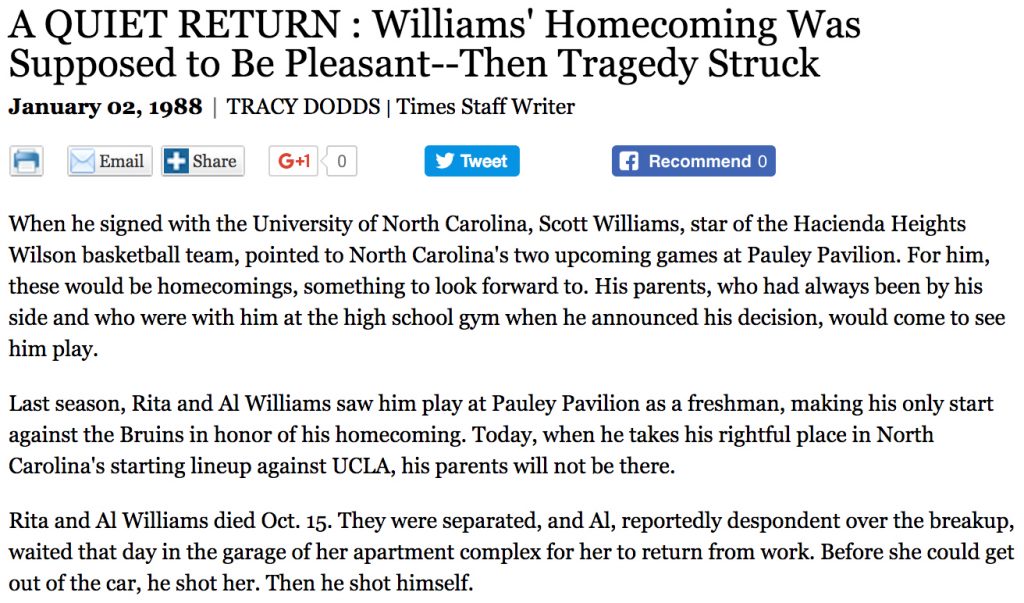
Task: Click the date January 02, 1988
Action: (105, 106)
